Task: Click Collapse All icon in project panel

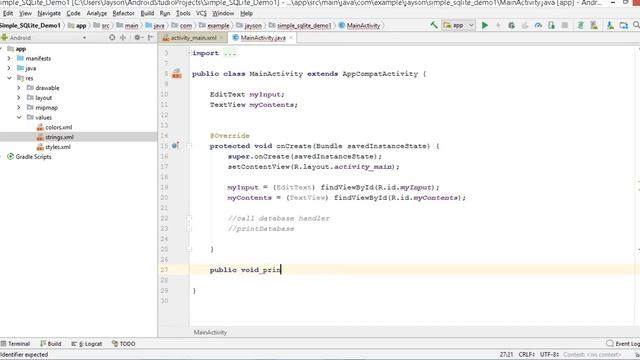Action: pos(123,38)
